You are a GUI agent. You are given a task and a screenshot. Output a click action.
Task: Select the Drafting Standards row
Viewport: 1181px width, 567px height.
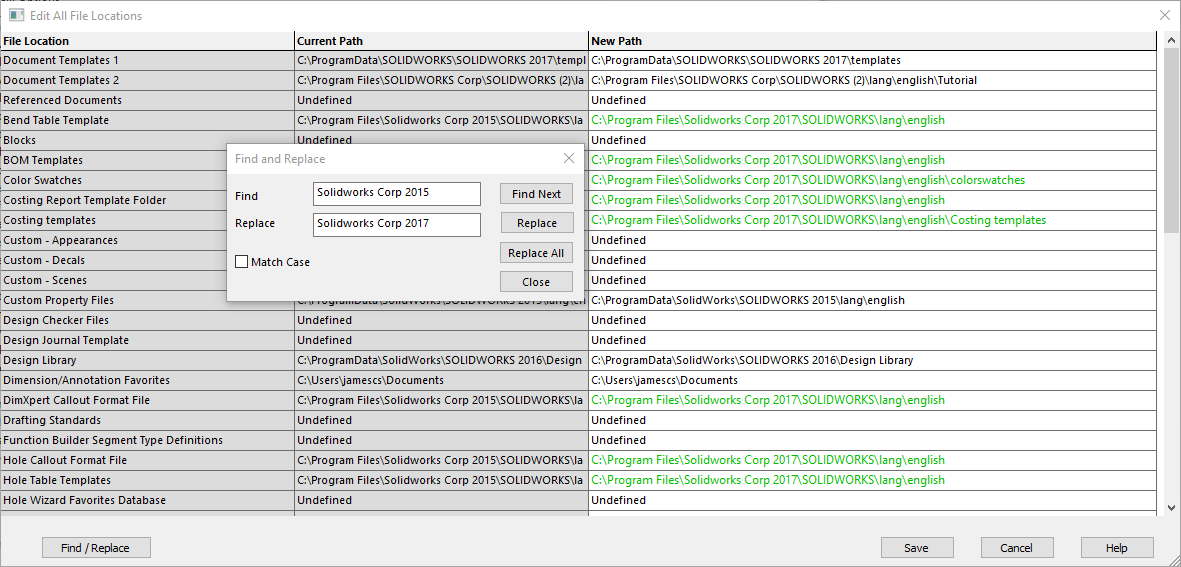147,420
